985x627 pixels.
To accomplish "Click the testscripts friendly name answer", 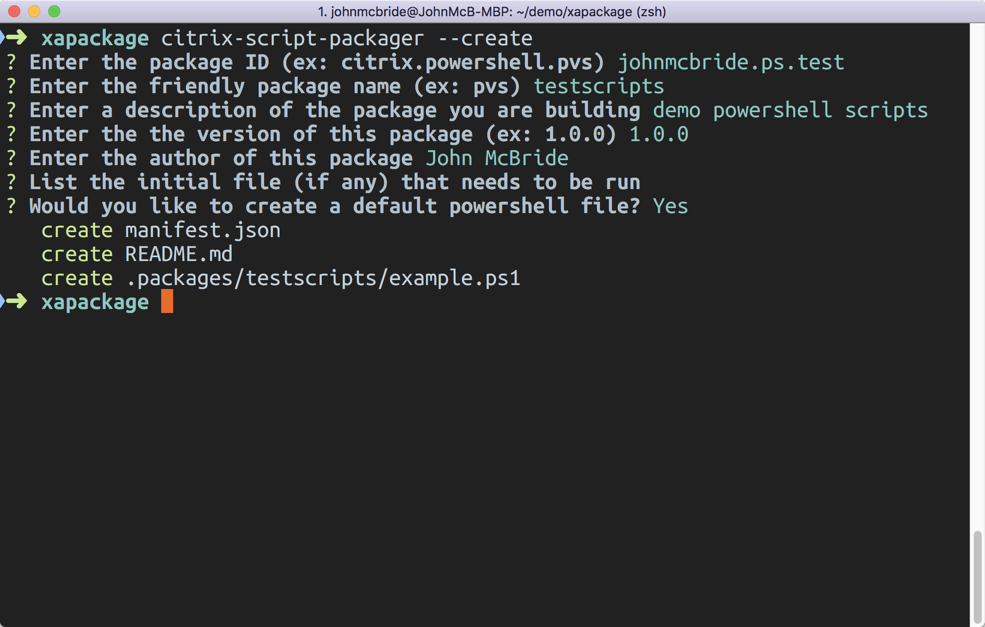I will point(598,86).
